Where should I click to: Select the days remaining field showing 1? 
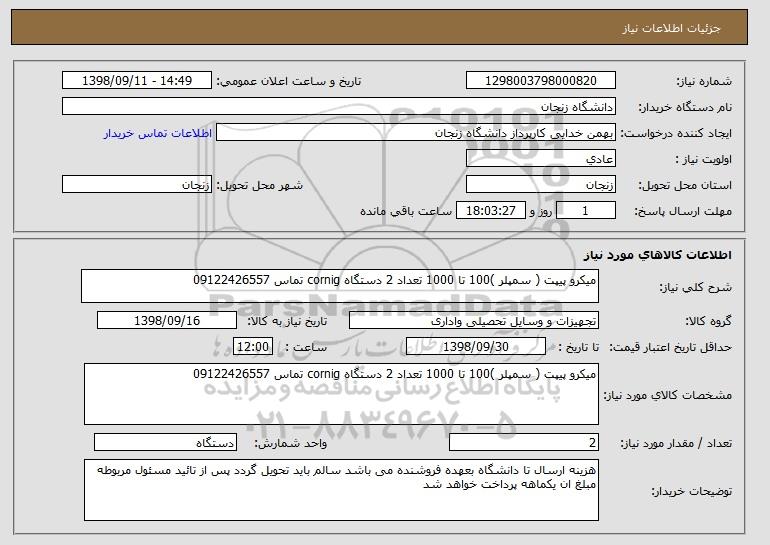coord(585,211)
